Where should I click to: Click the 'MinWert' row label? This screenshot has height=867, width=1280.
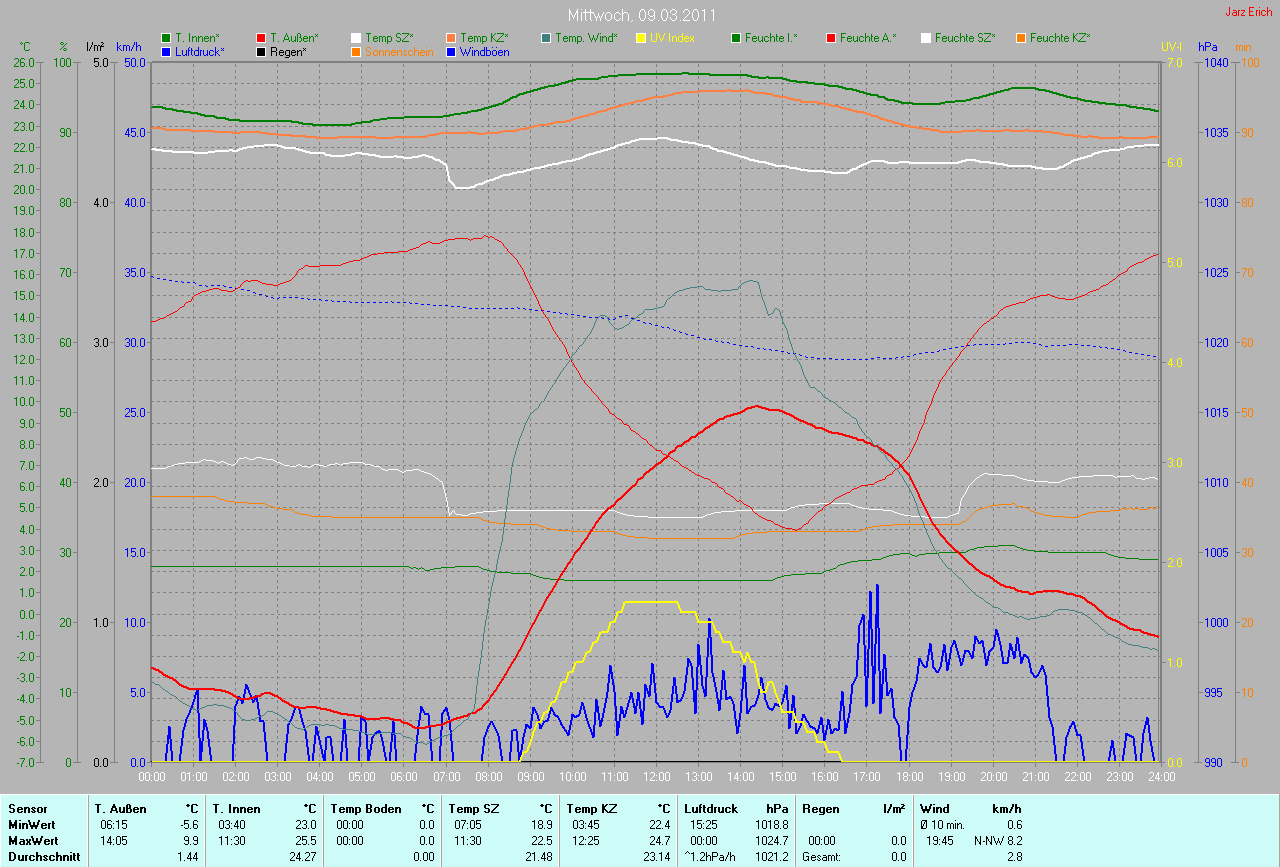(x=31, y=825)
